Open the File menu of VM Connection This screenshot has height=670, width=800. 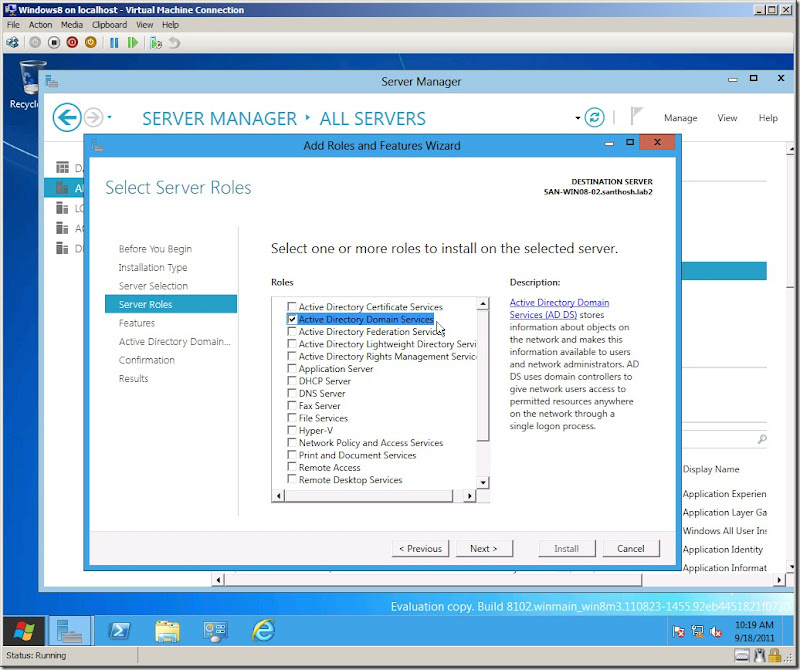tap(13, 24)
